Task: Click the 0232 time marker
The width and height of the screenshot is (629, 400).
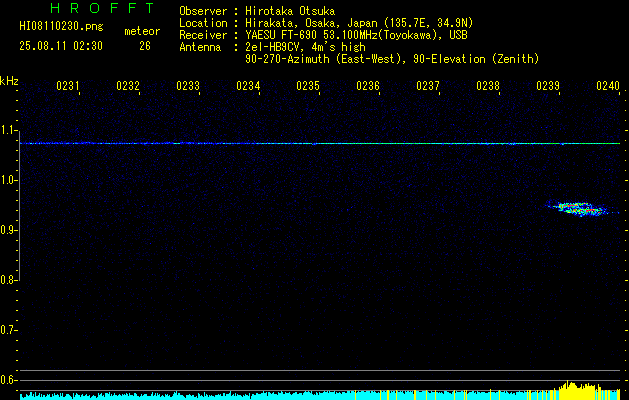Action: coord(128,86)
